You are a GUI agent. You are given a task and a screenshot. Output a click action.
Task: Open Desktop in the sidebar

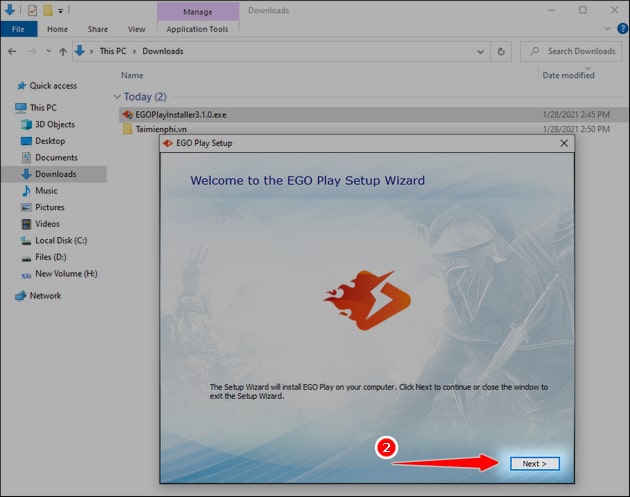[x=50, y=141]
